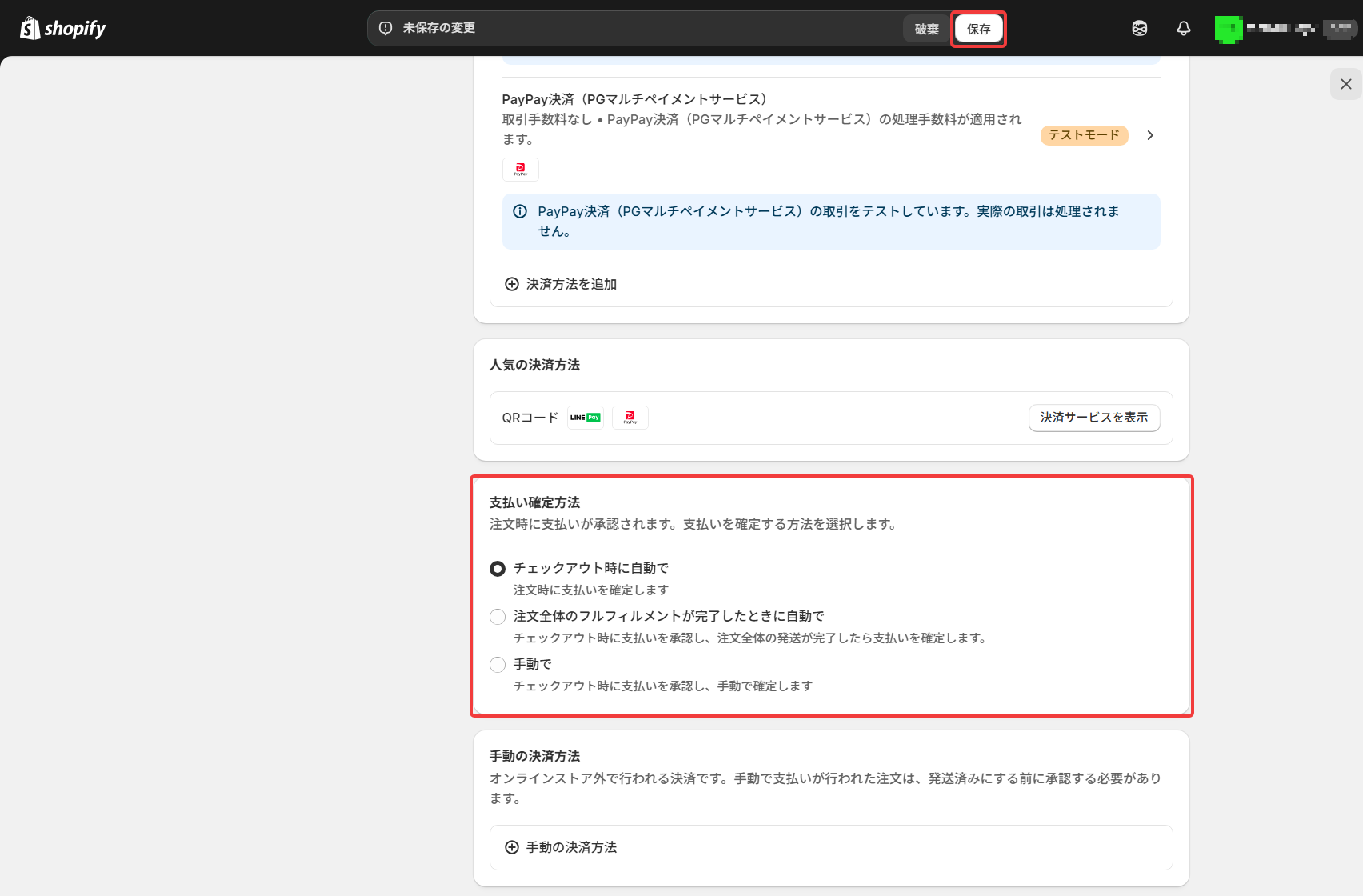Click the PayPay logo in QRコード row
Viewport: 1363px width, 896px height.
point(630,418)
